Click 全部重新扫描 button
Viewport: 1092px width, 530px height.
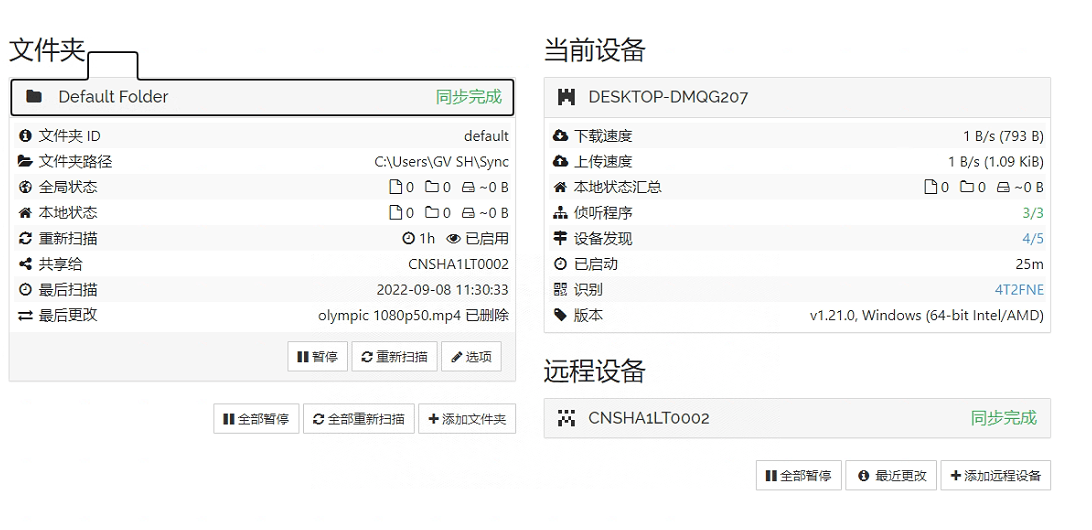click(359, 419)
